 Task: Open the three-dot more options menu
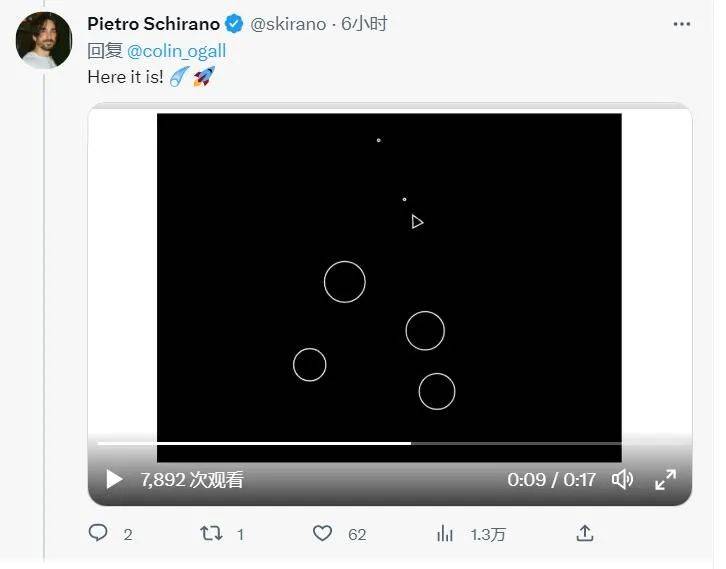pos(682,24)
